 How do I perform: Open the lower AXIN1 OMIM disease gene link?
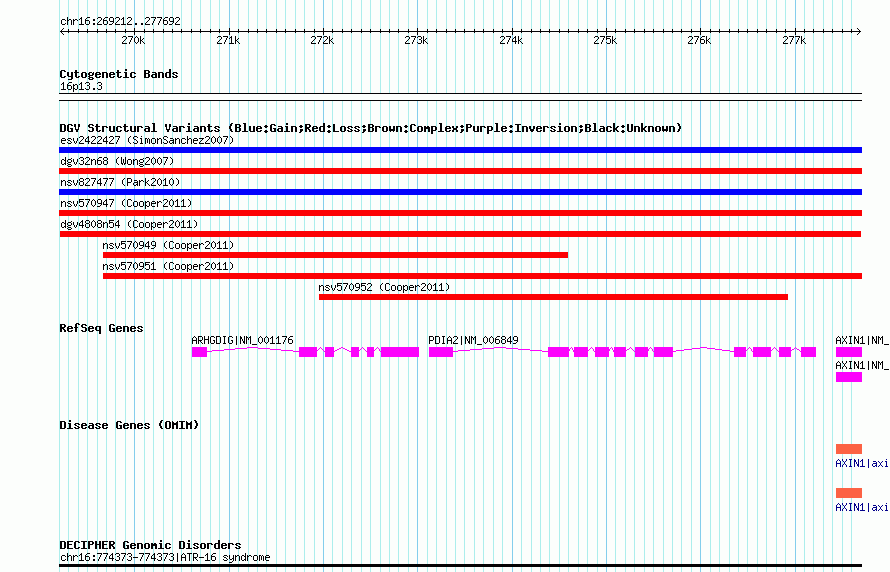click(x=862, y=507)
